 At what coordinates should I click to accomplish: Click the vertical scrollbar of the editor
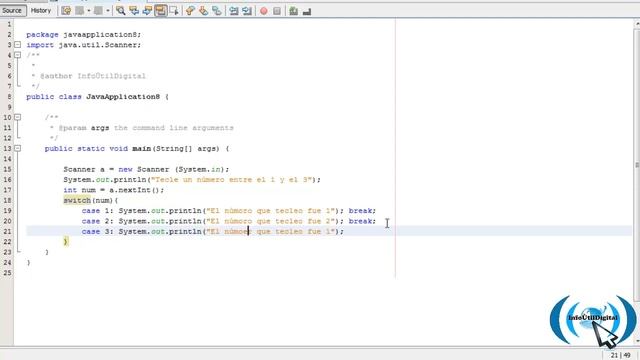point(637,165)
